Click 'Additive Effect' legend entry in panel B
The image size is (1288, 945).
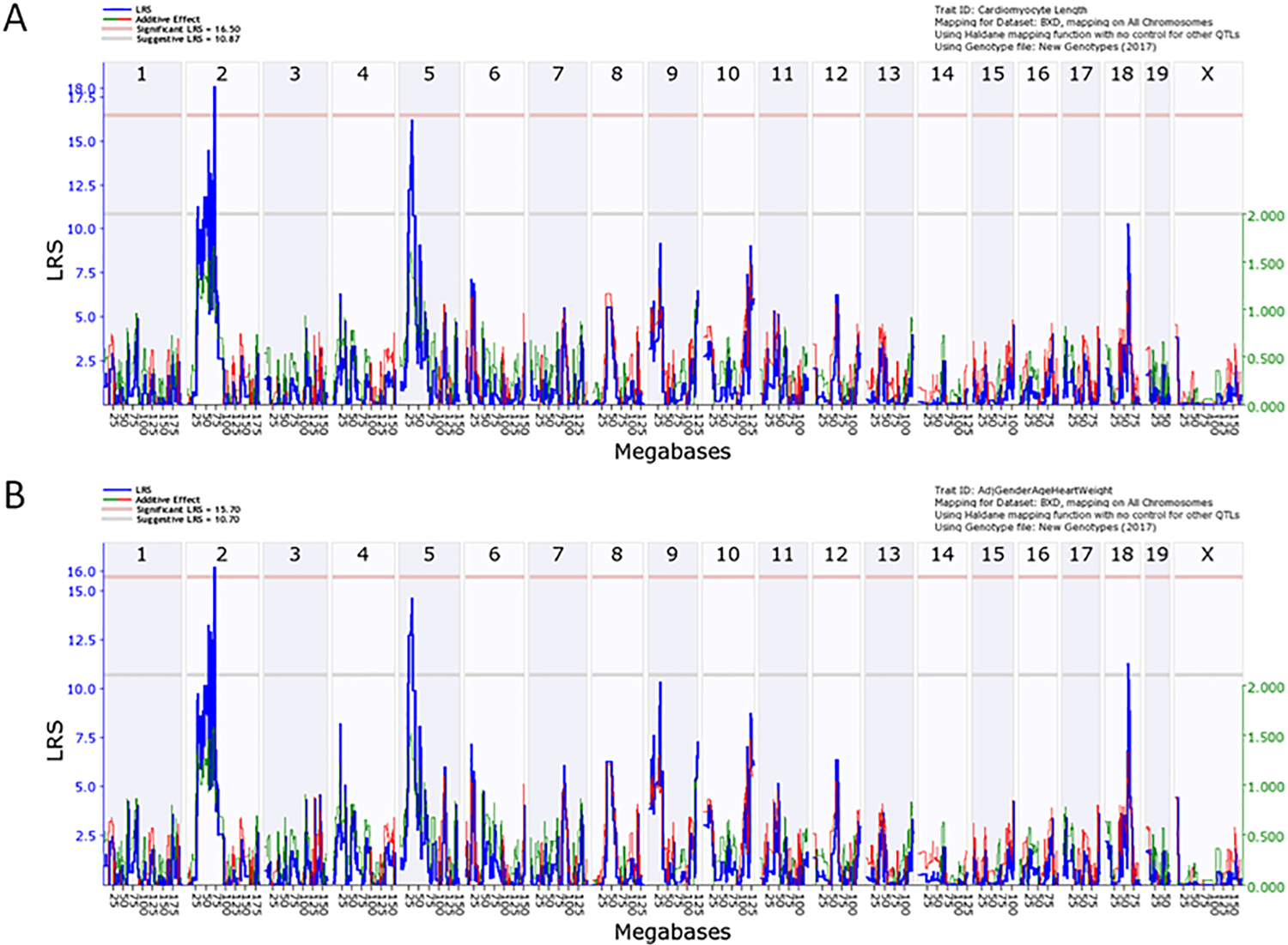(x=167, y=500)
